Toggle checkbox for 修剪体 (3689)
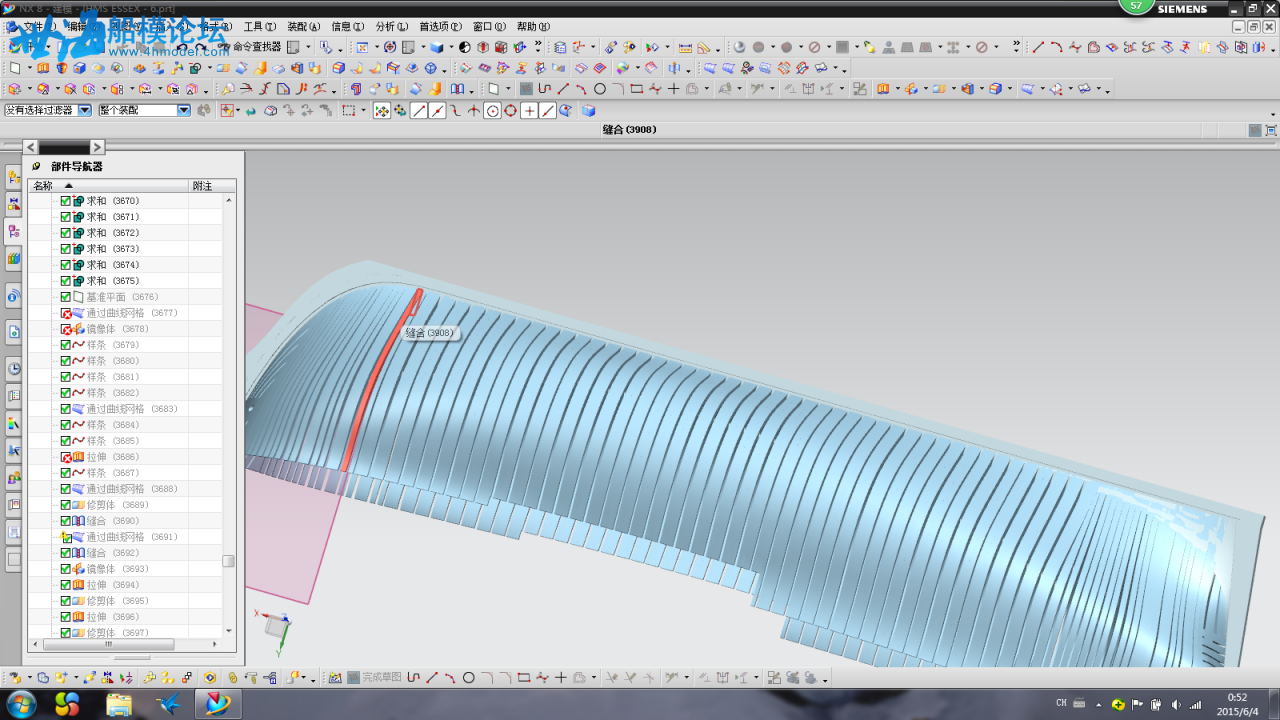 coord(66,505)
